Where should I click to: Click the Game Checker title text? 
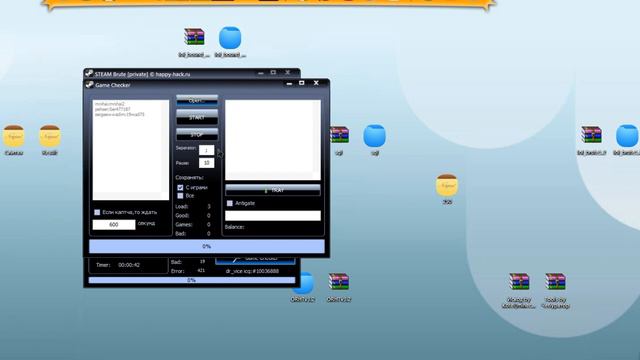pos(113,85)
